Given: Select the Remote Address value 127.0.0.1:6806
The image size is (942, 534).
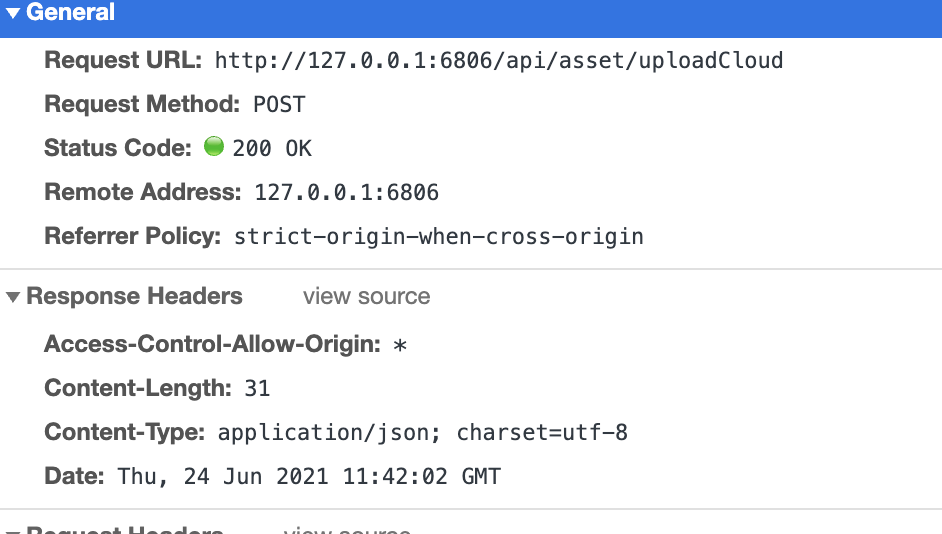Looking at the screenshot, I should [346, 193].
